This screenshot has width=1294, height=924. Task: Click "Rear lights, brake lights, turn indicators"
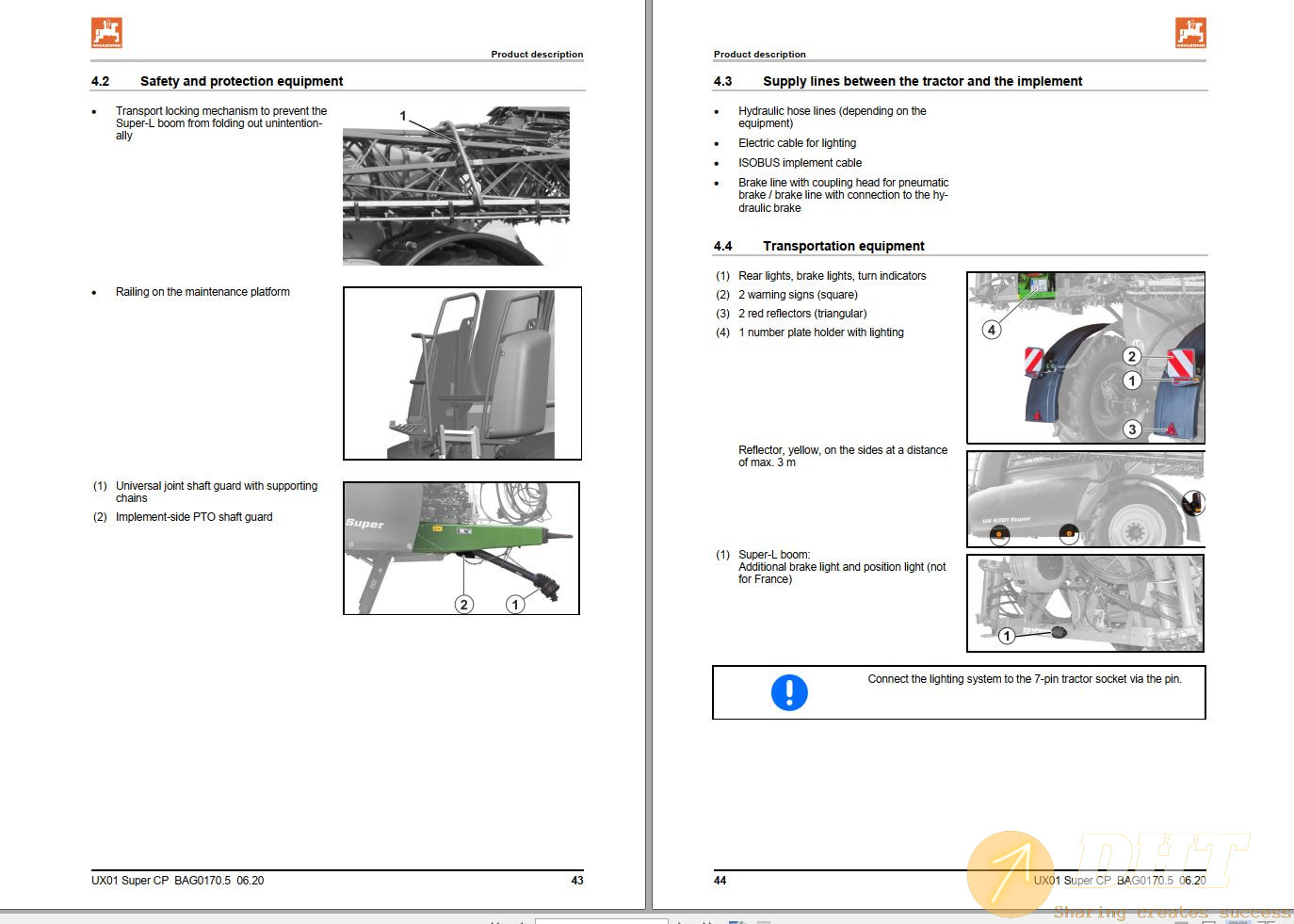click(x=832, y=276)
